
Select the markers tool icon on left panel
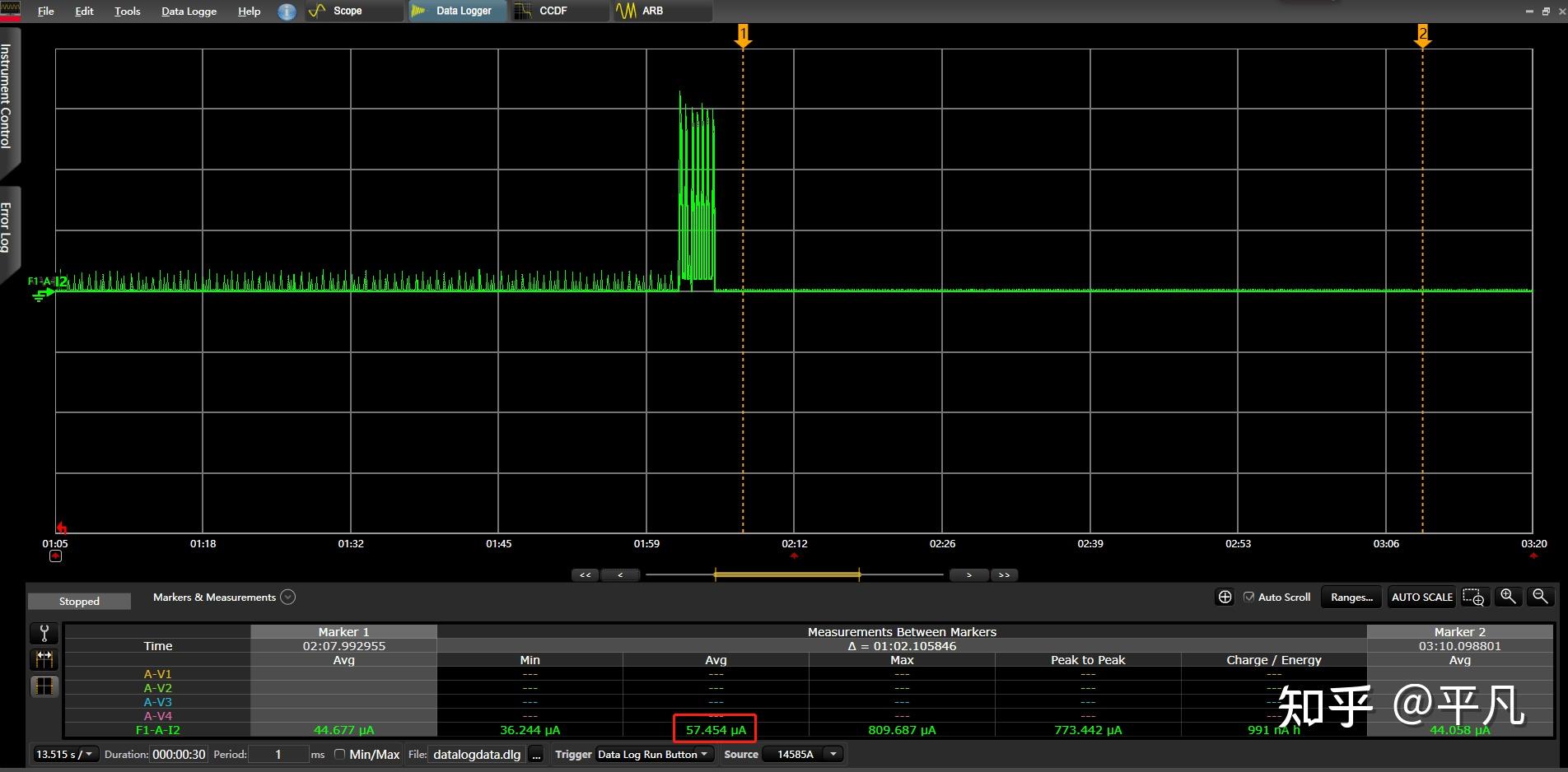tap(44, 659)
